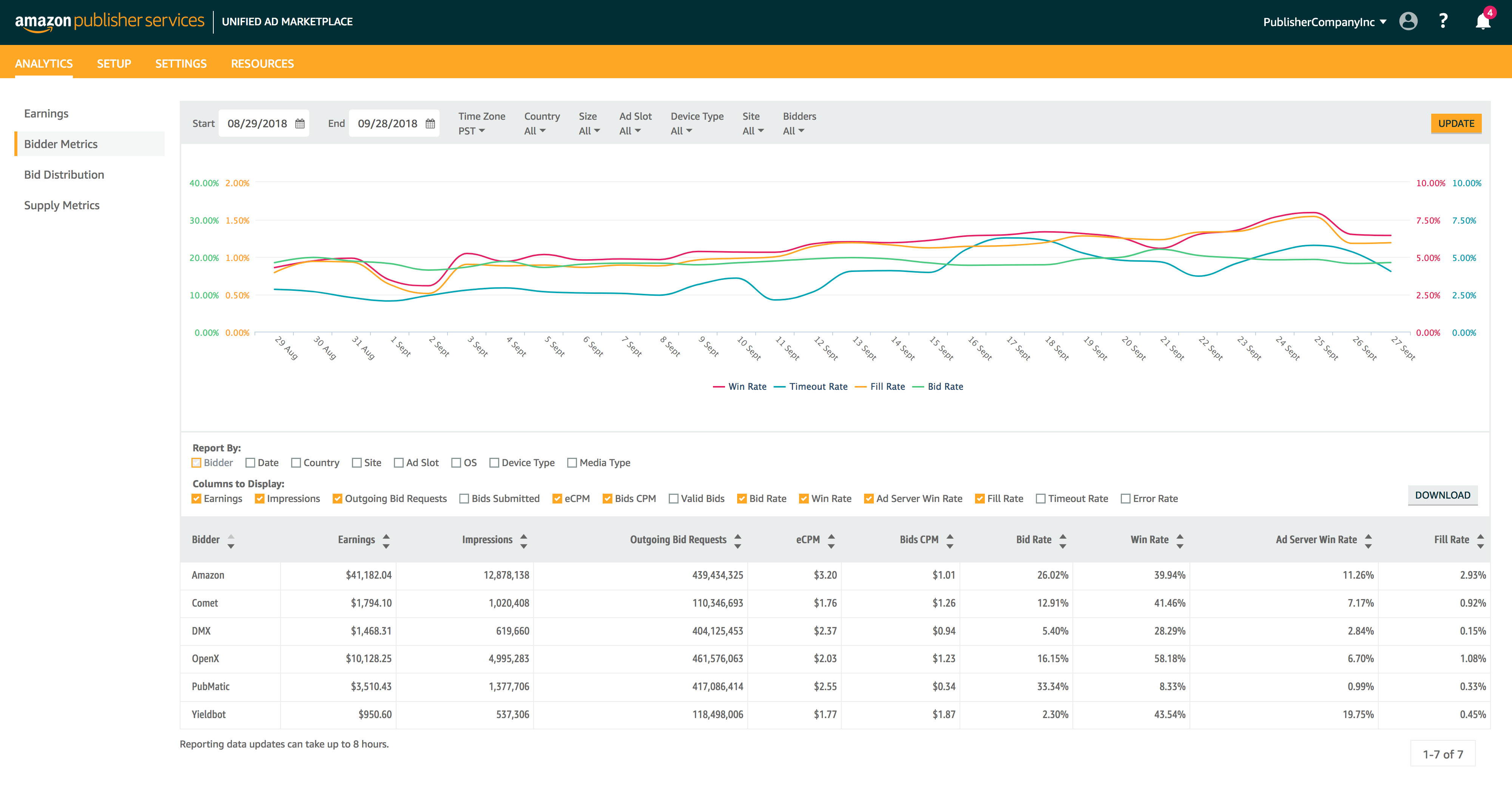Sort table by Impressions column arrows
Image resolution: width=1512 pixels, height=797 pixels.
point(523,541)
